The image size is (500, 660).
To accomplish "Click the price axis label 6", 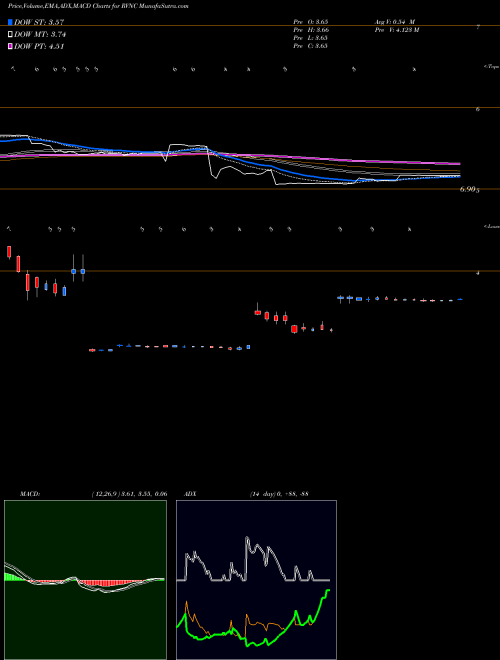I will coord(478,109).
